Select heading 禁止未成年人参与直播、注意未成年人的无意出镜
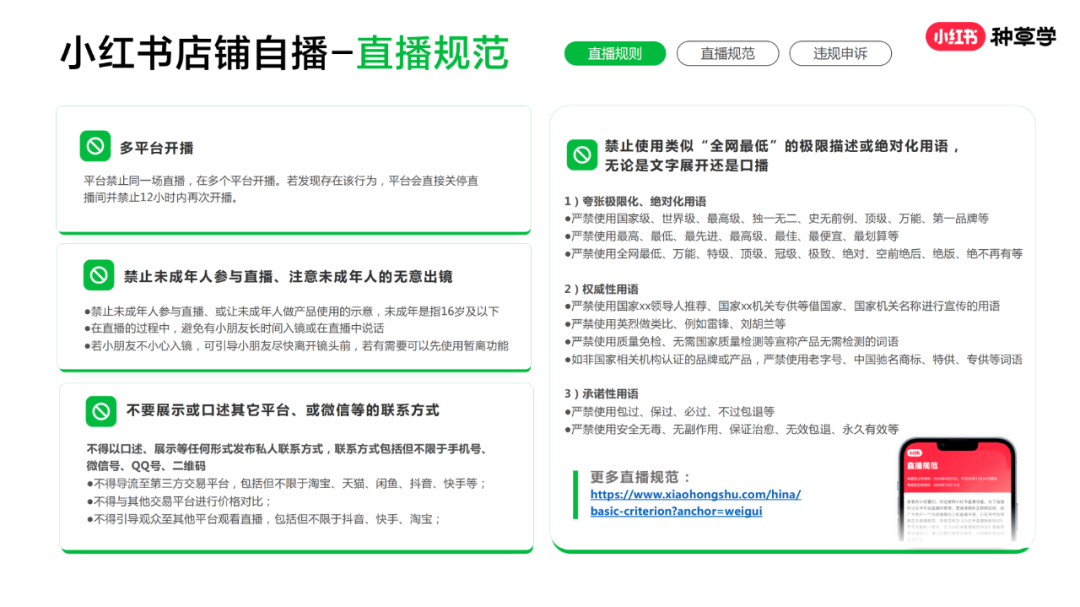 288,277
